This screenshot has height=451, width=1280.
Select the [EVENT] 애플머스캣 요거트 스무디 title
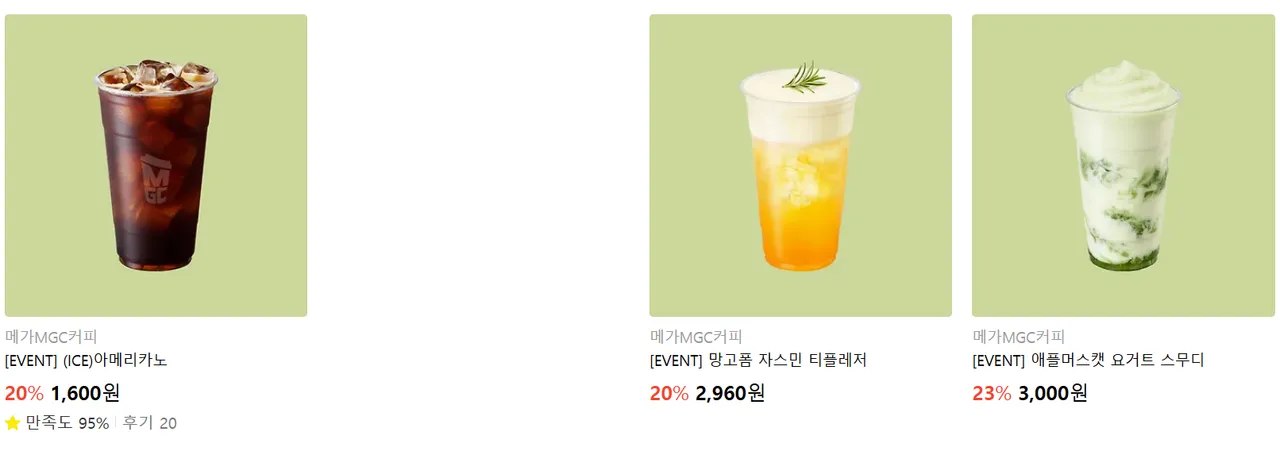click(1088, 360)
